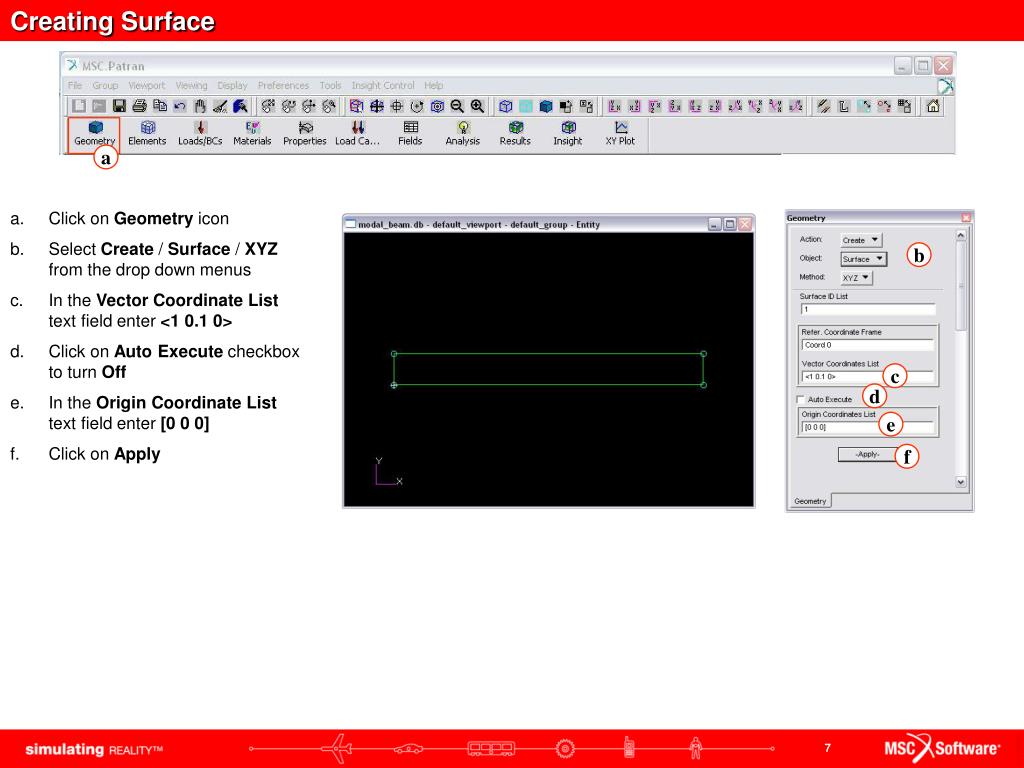Click the Print toolbar icon
This screenshot has height=768, width=1024.
tap(139, 106)
